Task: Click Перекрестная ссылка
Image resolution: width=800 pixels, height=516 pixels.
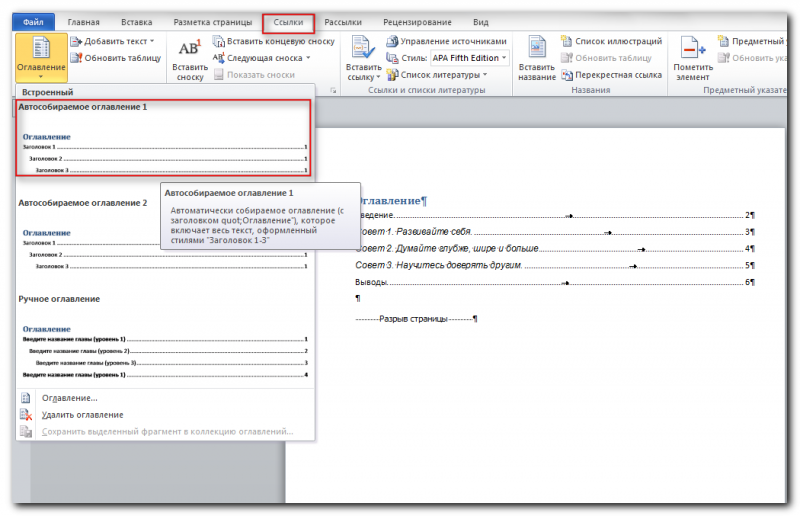Action: click(612, 75)
